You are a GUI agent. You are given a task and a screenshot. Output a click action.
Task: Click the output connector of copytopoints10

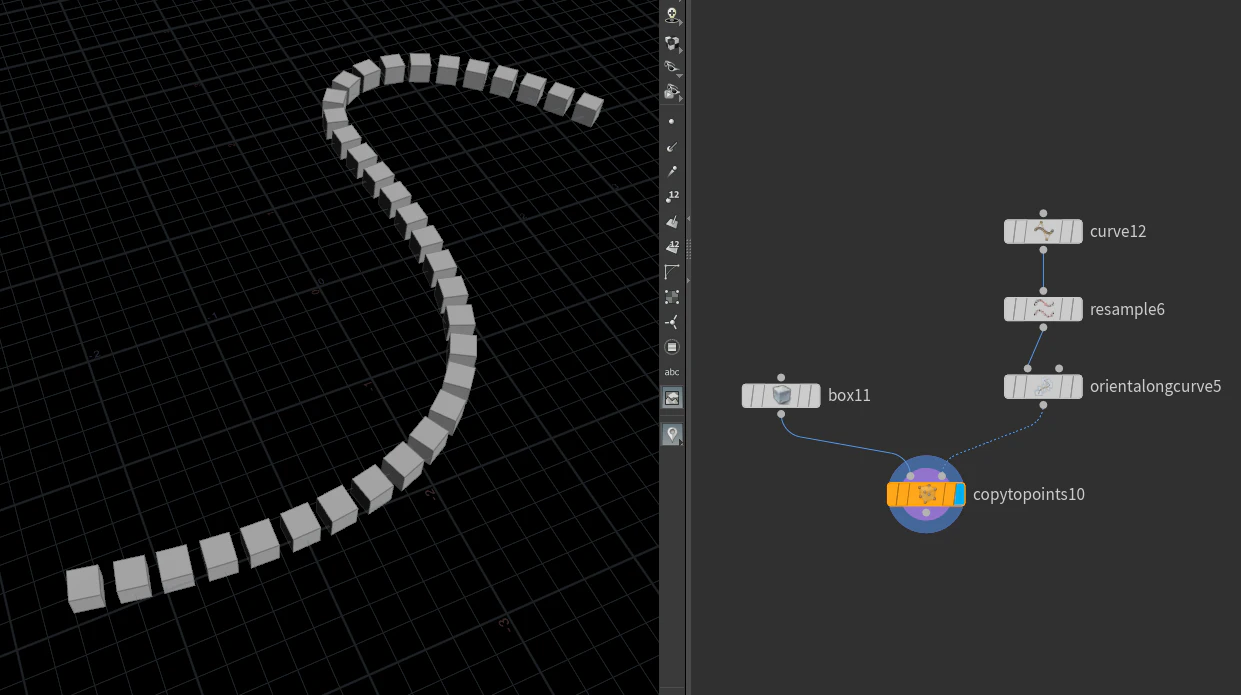pos(926,513)
